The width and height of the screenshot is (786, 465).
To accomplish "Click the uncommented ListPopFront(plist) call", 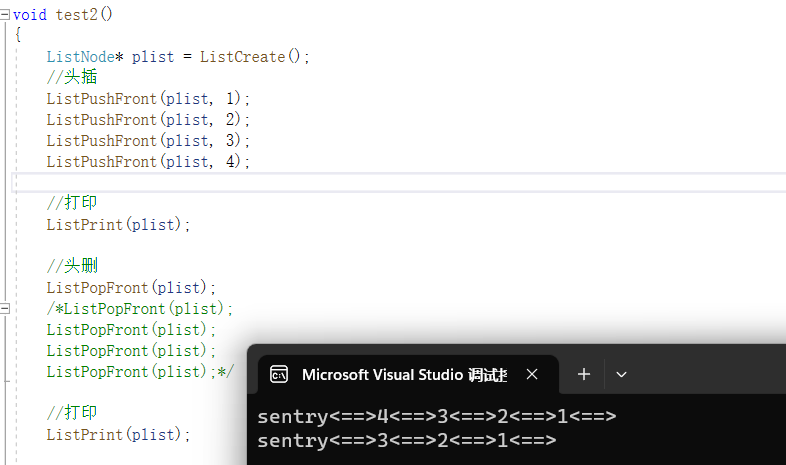I will click(x=131, y=288).
